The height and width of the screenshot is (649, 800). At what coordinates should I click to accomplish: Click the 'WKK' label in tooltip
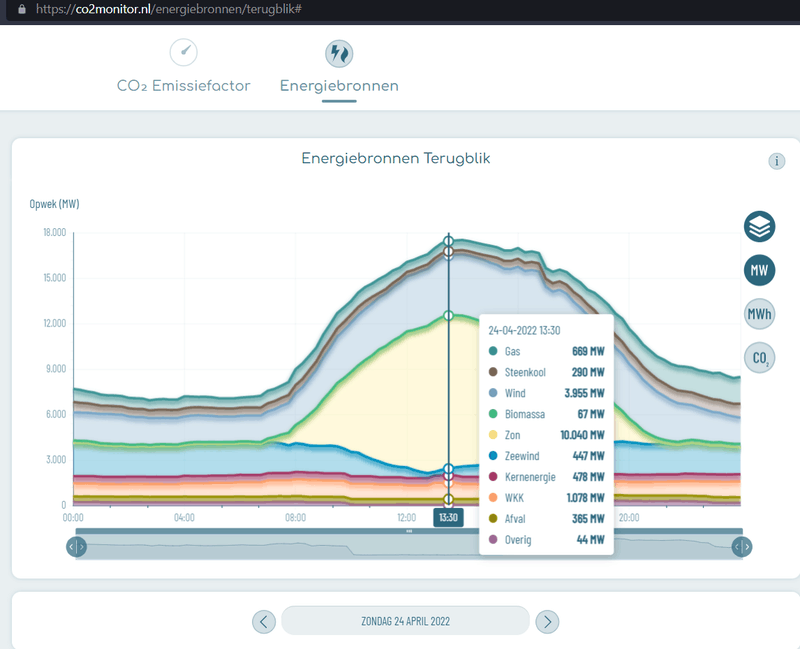coord(514,498)
